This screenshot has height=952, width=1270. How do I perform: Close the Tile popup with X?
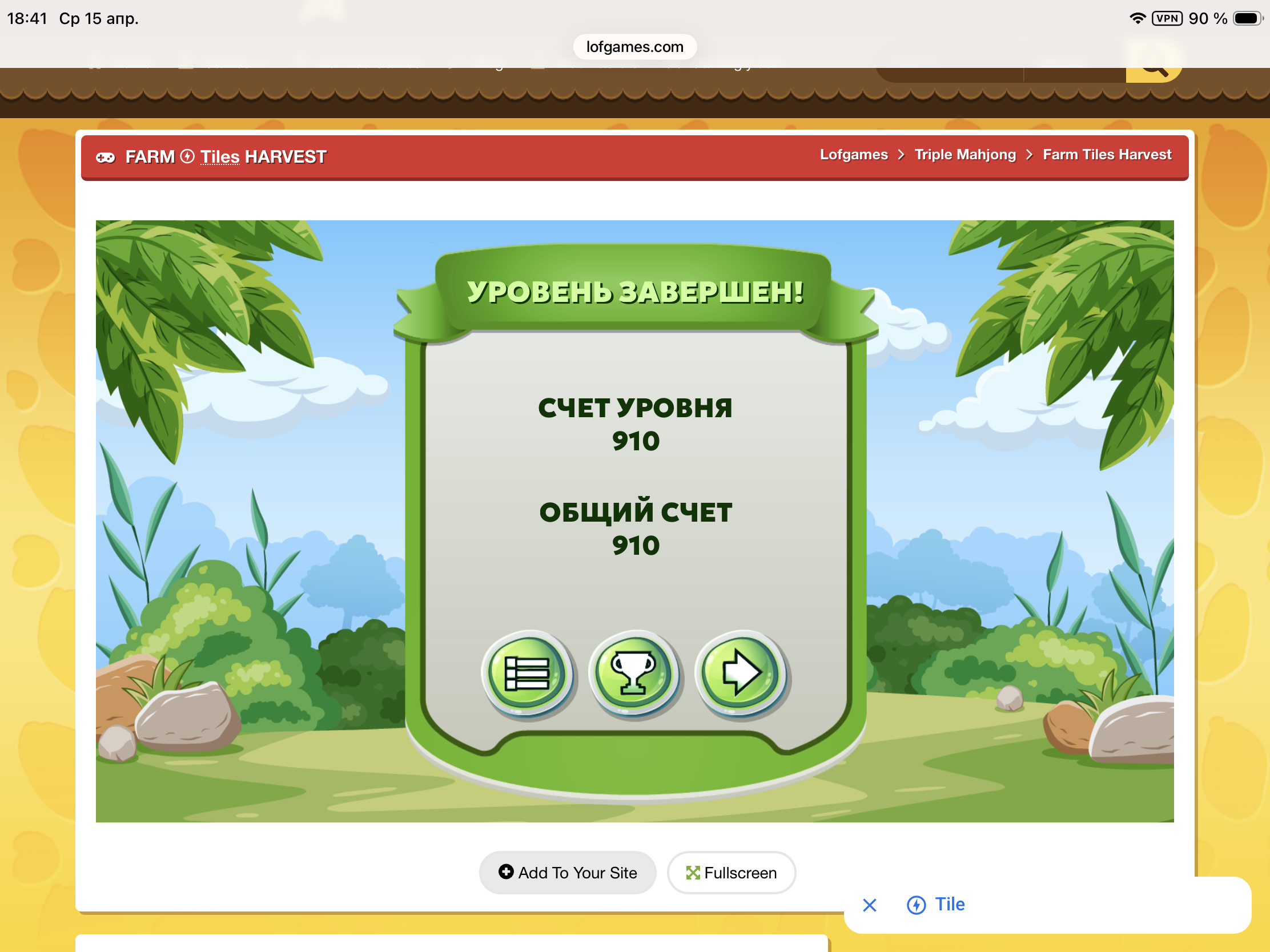(869, 905)
